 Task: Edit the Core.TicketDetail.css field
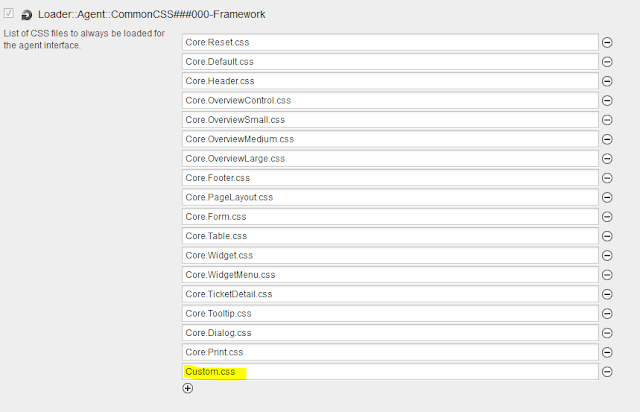[390, 294]
